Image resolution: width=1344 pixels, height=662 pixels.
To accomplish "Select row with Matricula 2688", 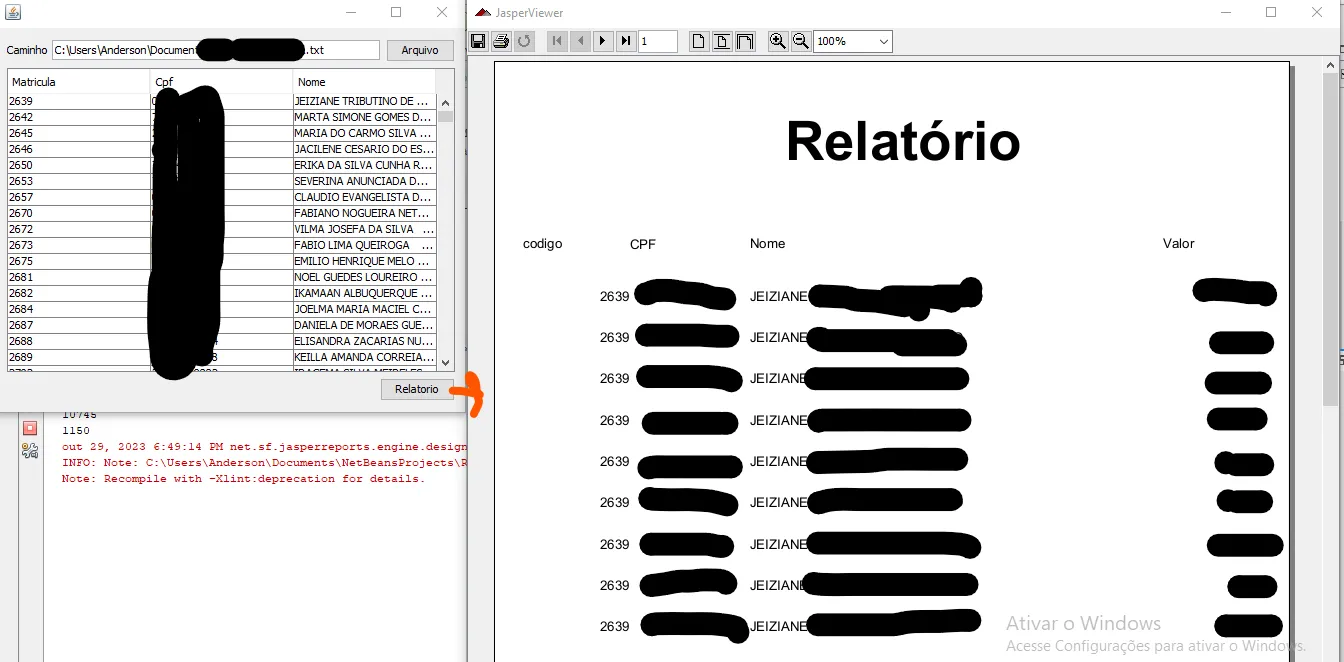I will 222,341.
